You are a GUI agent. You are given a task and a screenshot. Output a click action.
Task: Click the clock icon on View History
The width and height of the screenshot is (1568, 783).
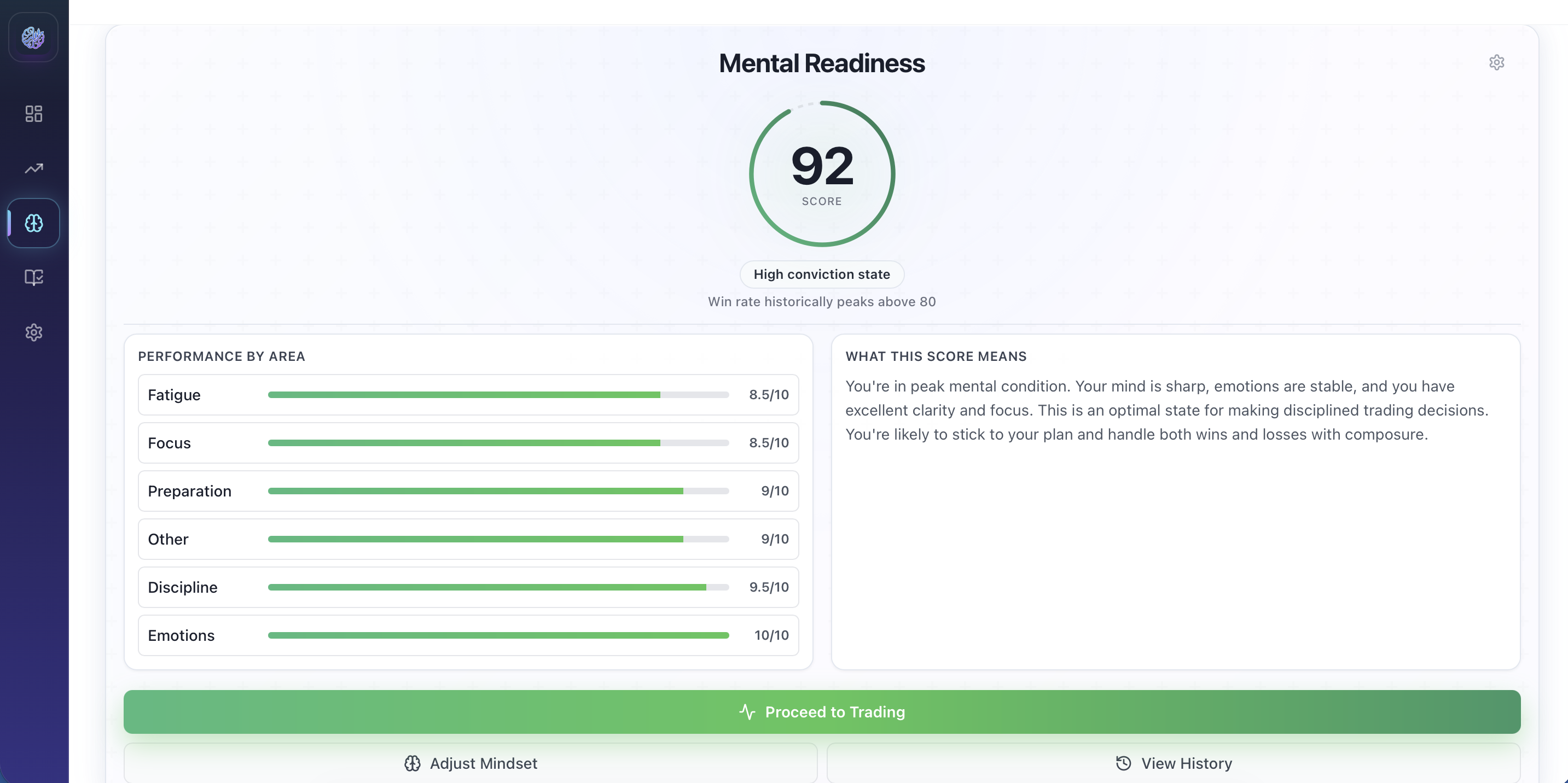coord(1124,763)
